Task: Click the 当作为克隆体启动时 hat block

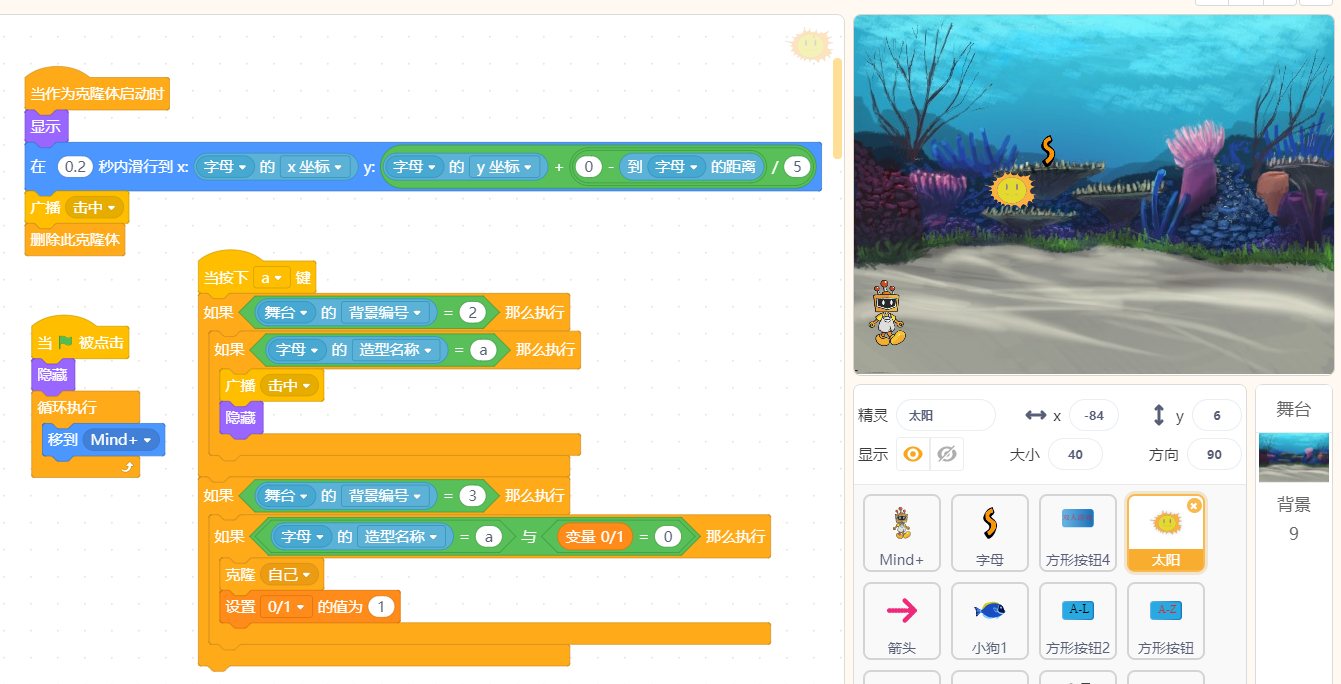Action: (97, 94)
